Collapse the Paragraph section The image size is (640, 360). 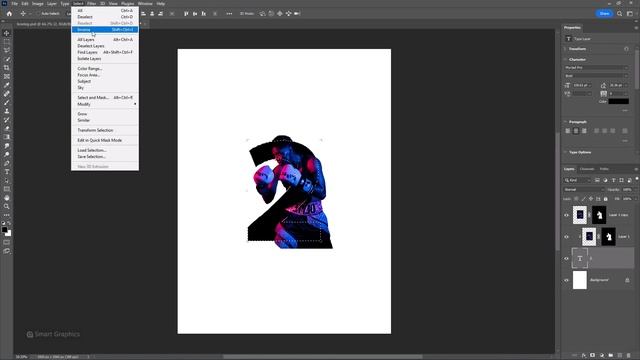pyautogui.click(x=565, y=122)
